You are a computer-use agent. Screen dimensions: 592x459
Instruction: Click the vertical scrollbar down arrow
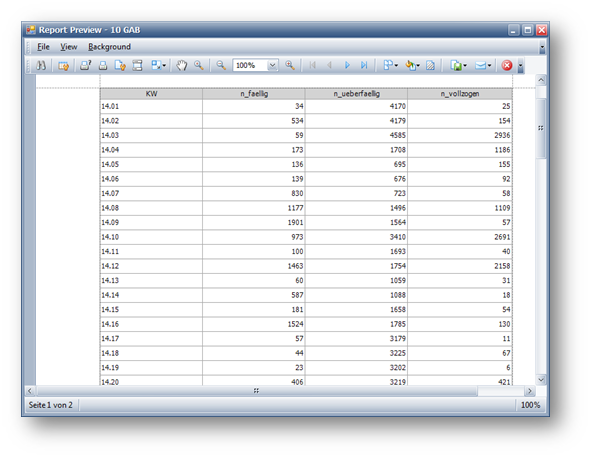pyautogui.click(x=541, y=379)
